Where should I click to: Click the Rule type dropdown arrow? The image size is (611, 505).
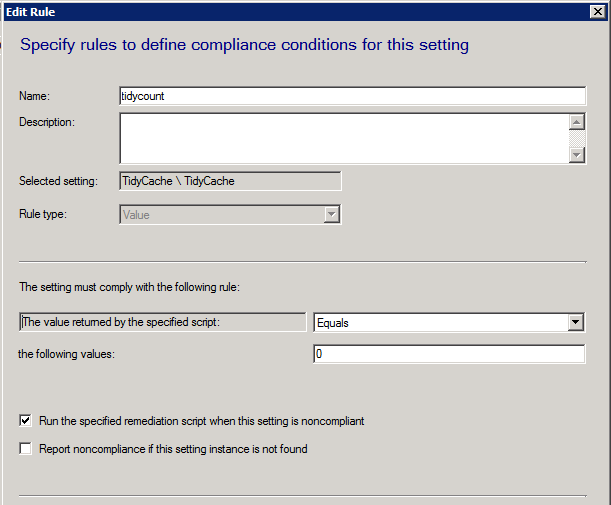(x=332, y=214)
